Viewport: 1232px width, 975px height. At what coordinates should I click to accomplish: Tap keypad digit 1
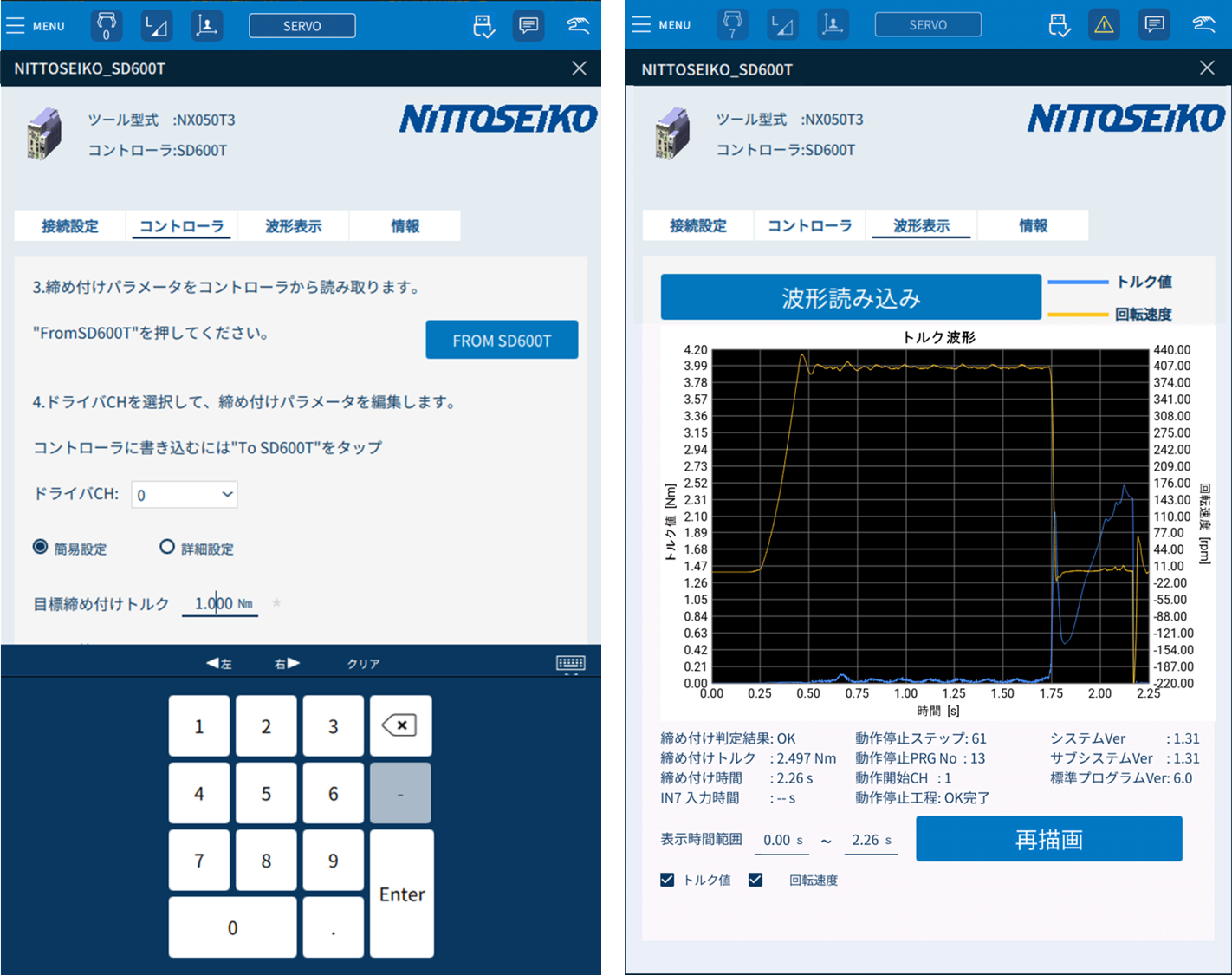click(199, 725)
